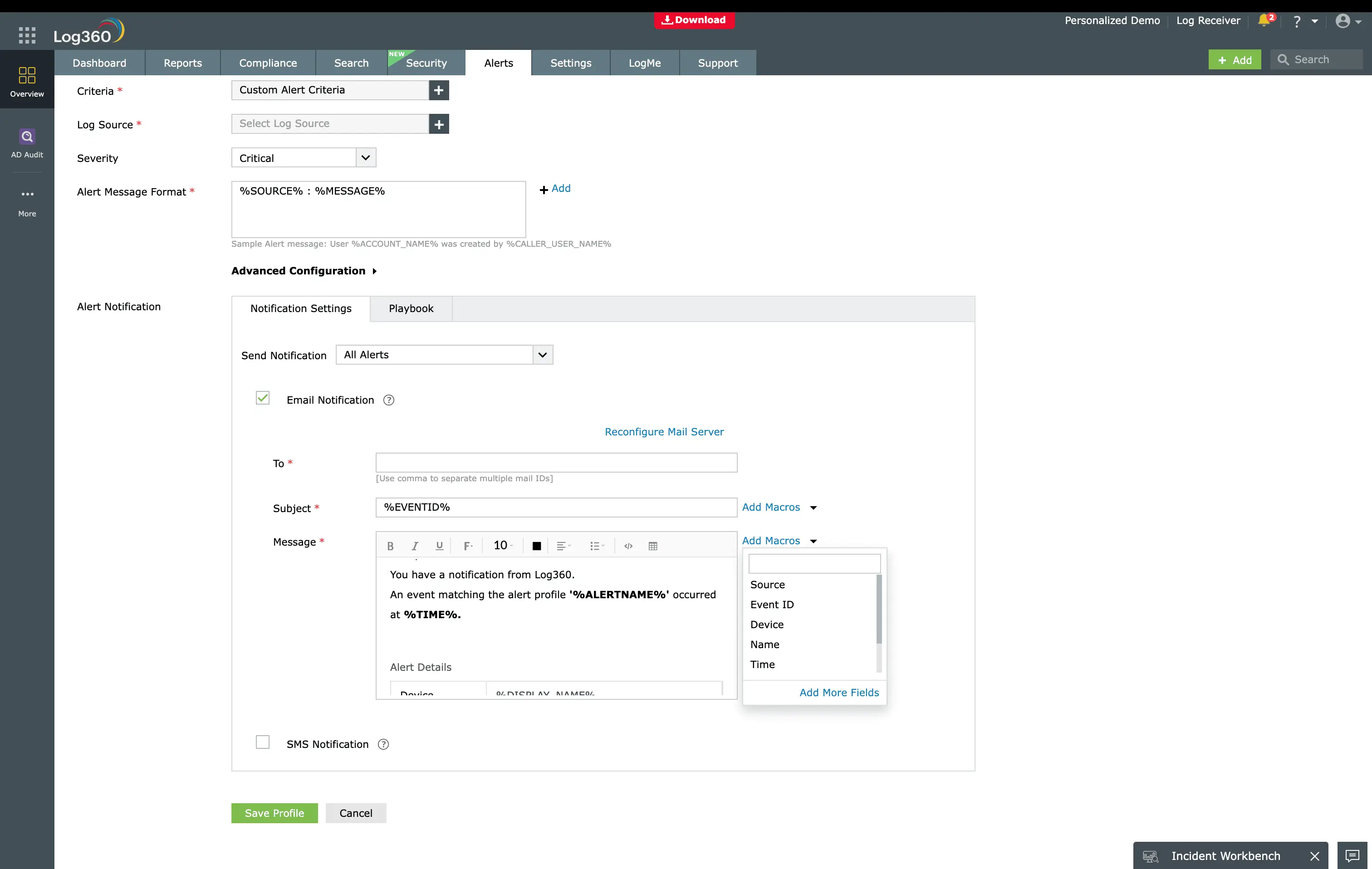
Task: Open the apps grid launcher icon
Action: pos(27,35)
